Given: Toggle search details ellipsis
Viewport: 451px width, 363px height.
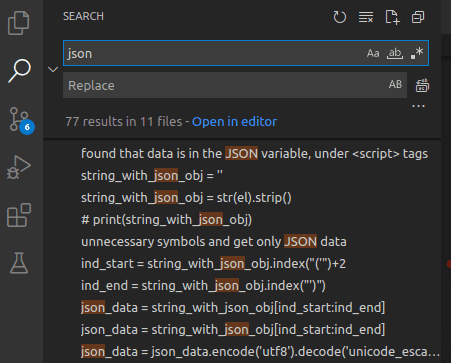Looking at the screenshot, I should coord(418,106).
